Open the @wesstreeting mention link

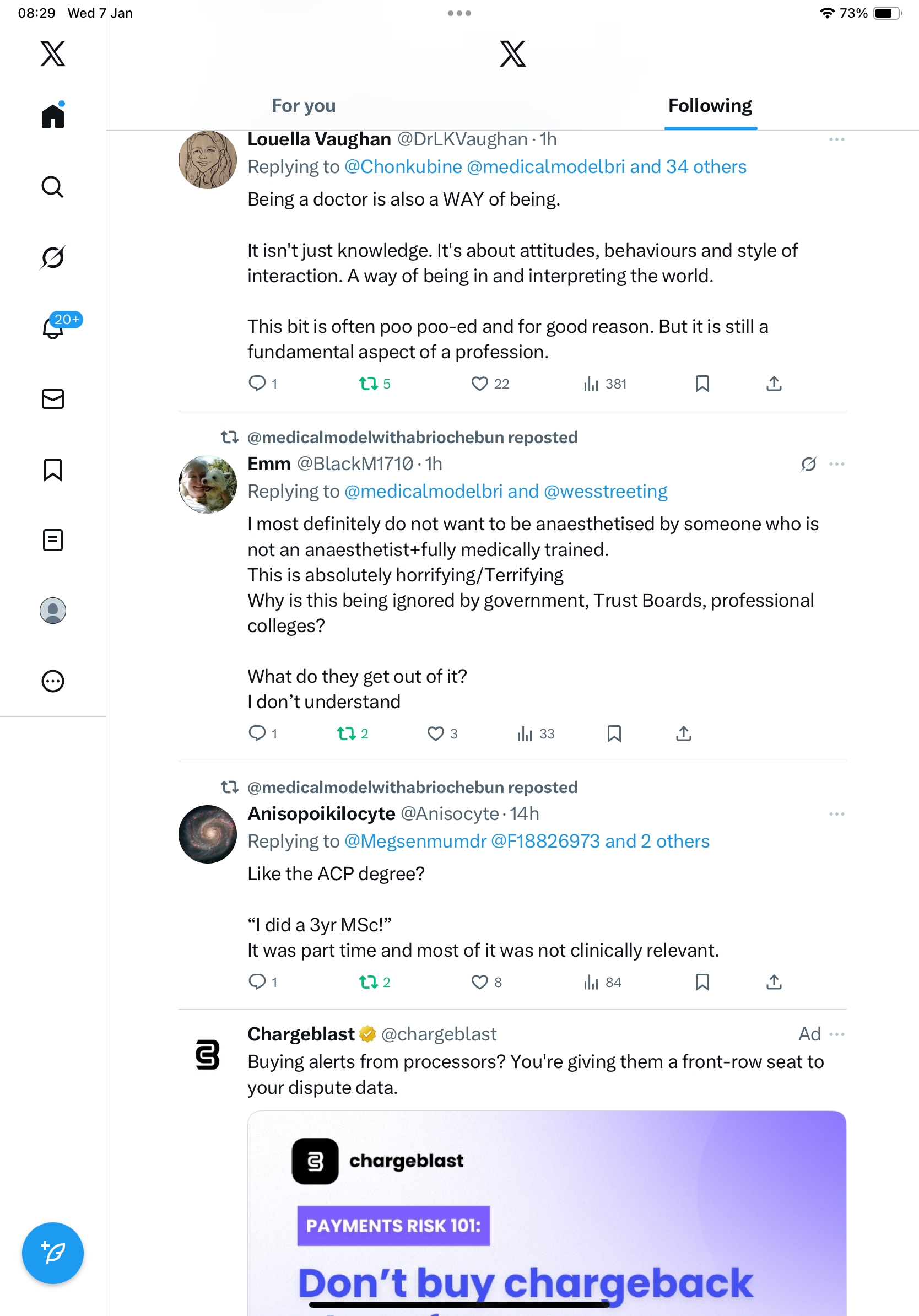coord(606,491)
